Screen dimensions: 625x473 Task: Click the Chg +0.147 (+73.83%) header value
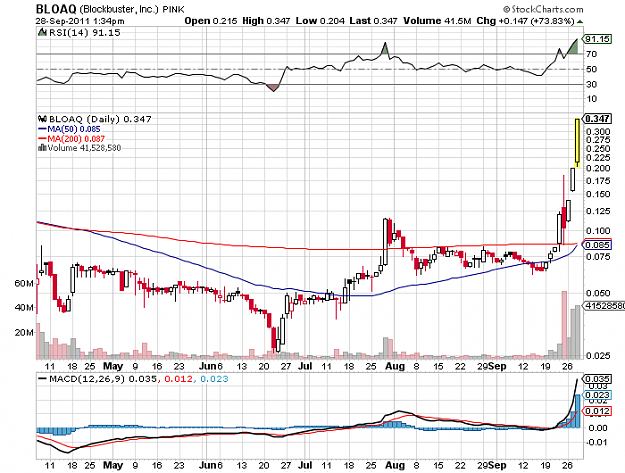click(525, 21)
